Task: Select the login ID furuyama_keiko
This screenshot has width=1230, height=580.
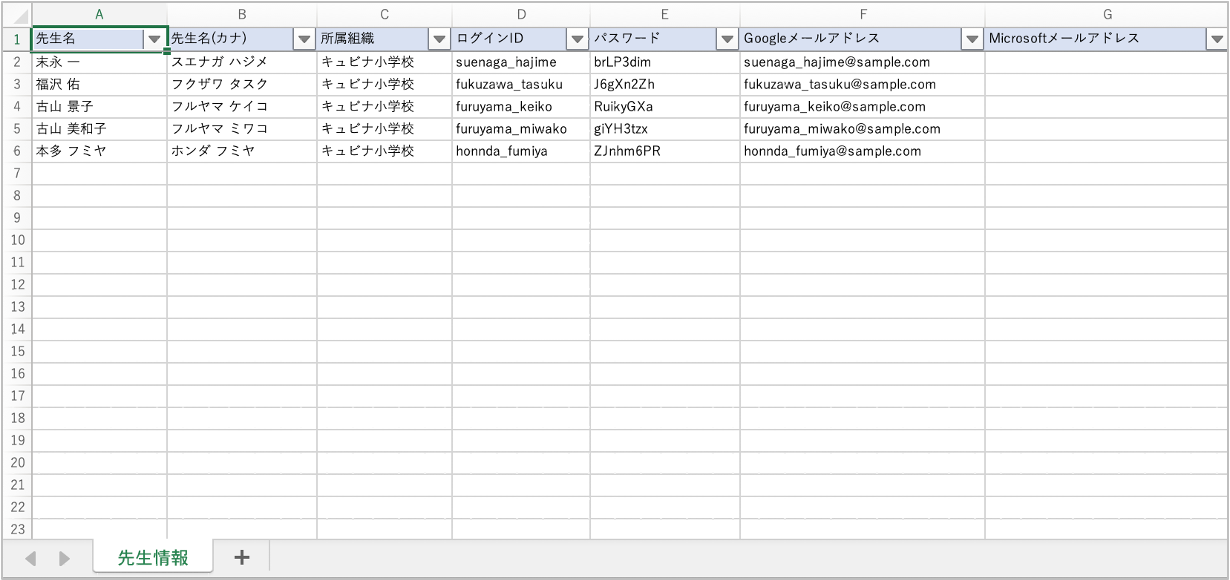Action: click(x=521, y=106)
